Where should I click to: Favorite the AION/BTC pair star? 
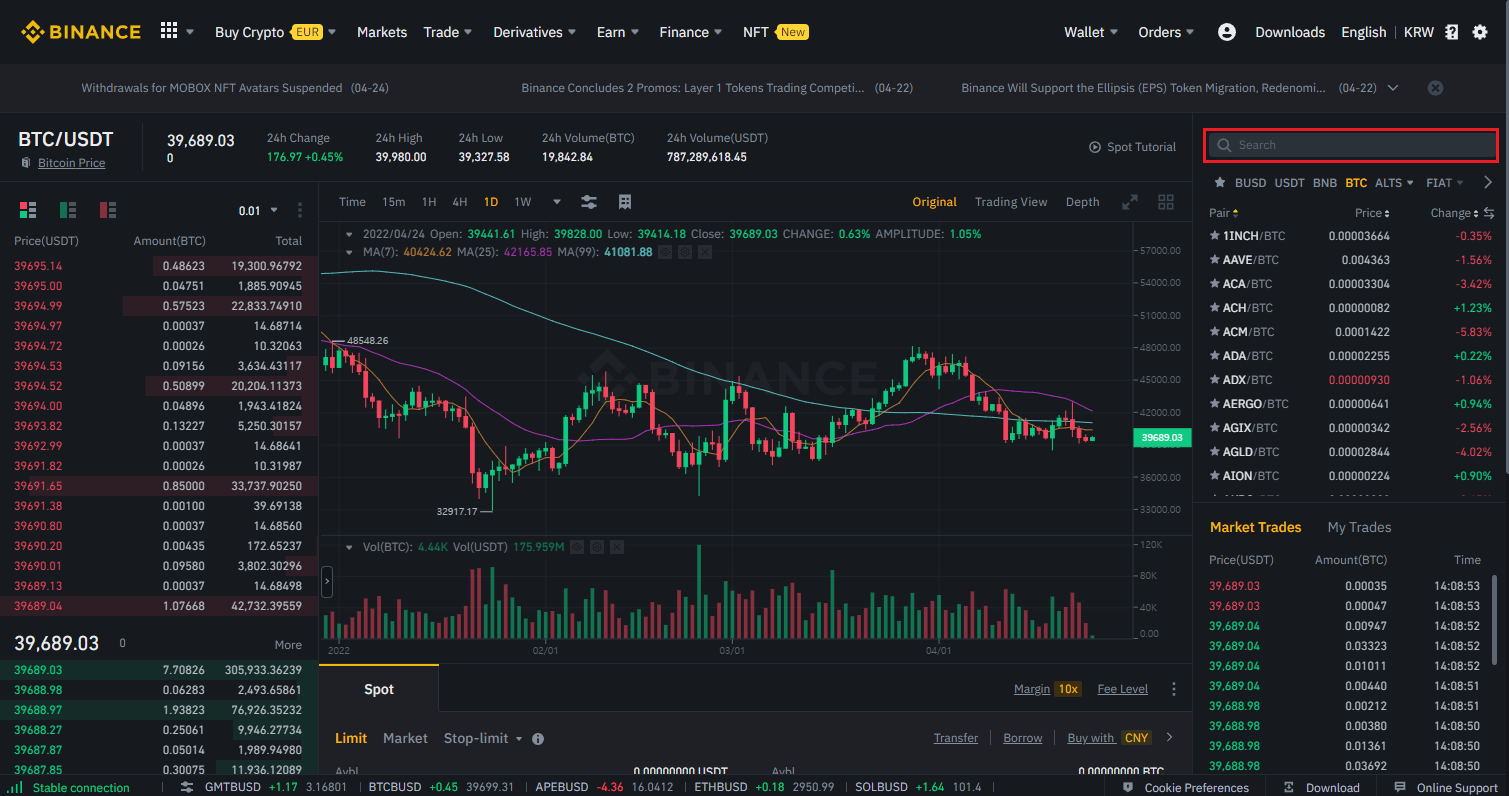pyautogui.click(x=1214, y=476)
